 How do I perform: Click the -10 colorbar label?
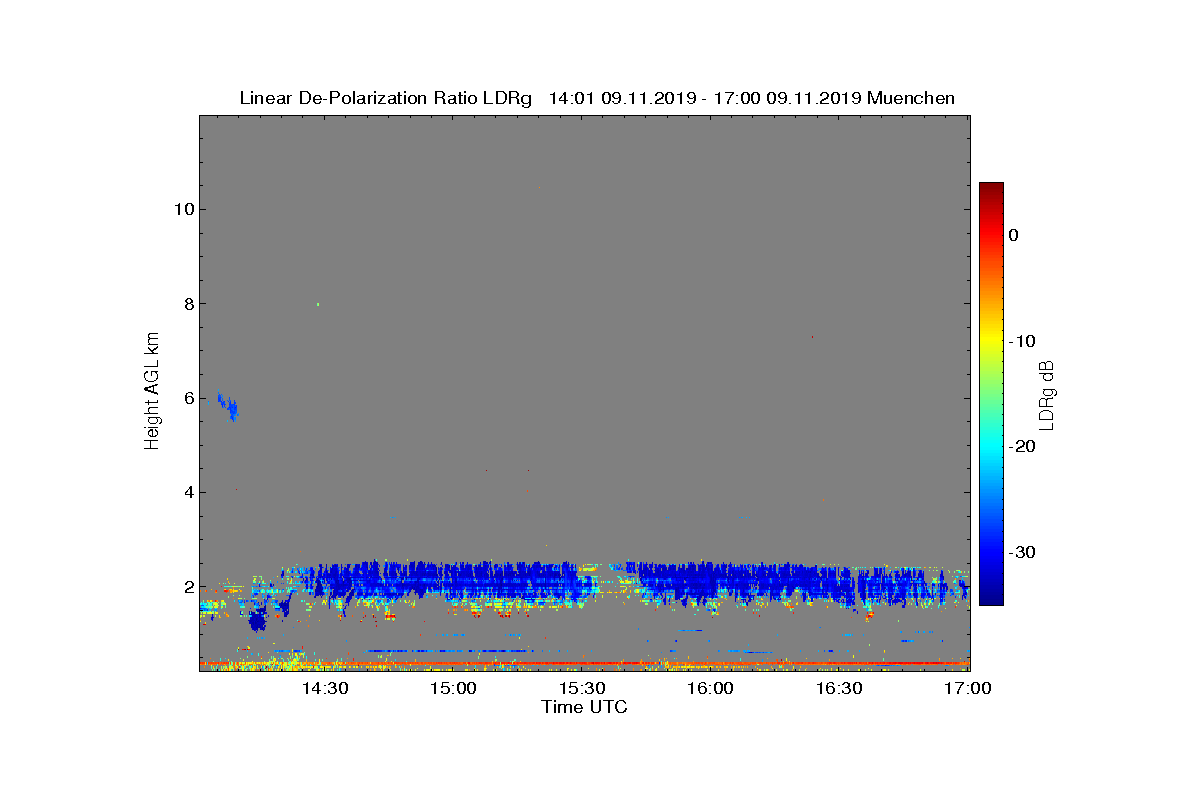click(1021, 341)
